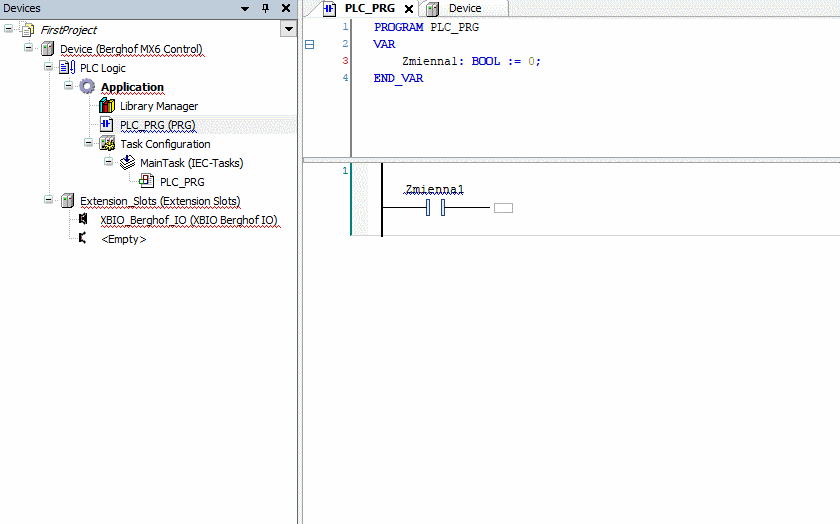Viewport: 840px width, 524px height.
Task: Click the Devices panel title
Action: (22, 8)
